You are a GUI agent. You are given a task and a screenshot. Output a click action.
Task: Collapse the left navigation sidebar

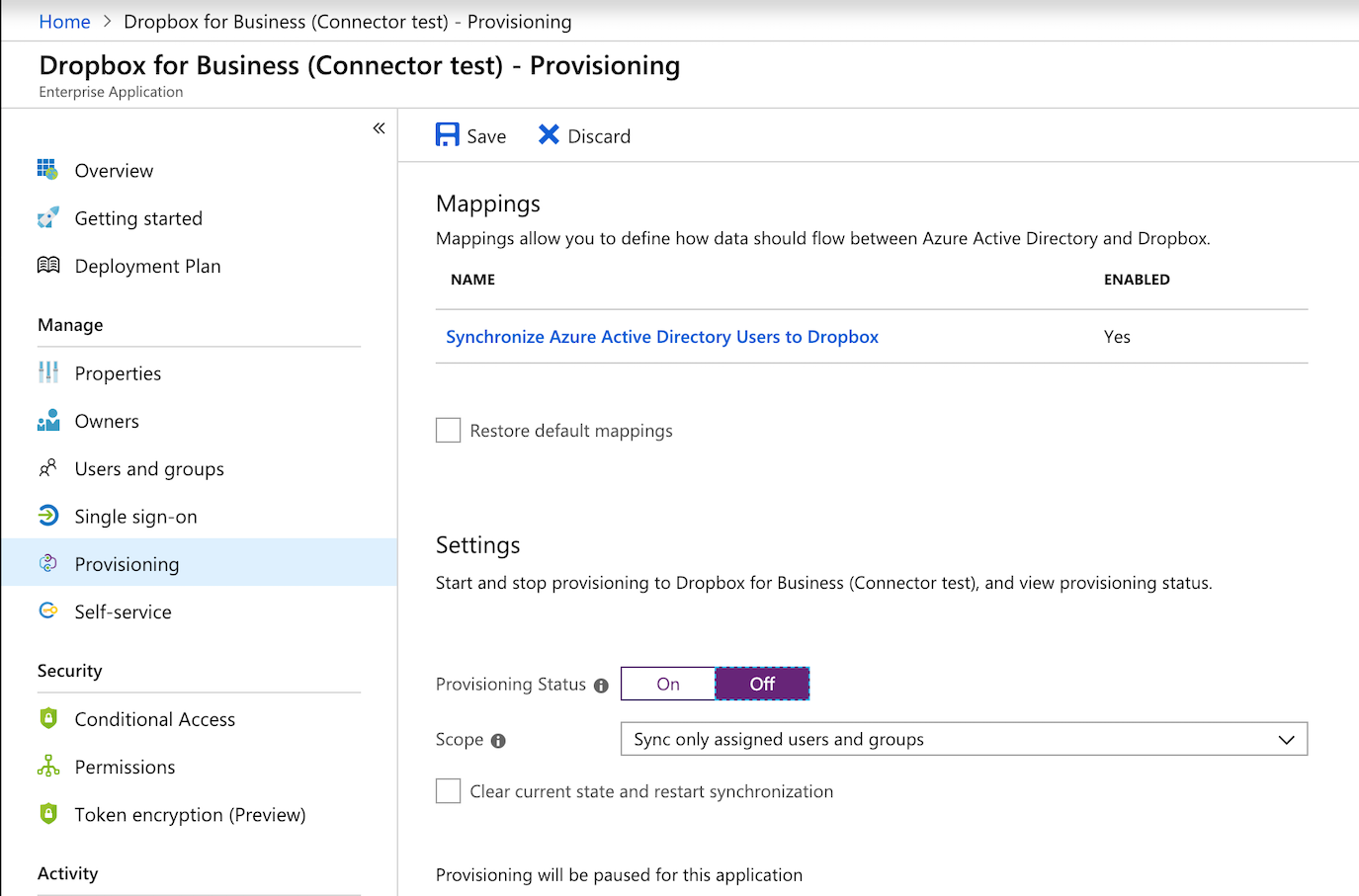[x=379, y=128]
